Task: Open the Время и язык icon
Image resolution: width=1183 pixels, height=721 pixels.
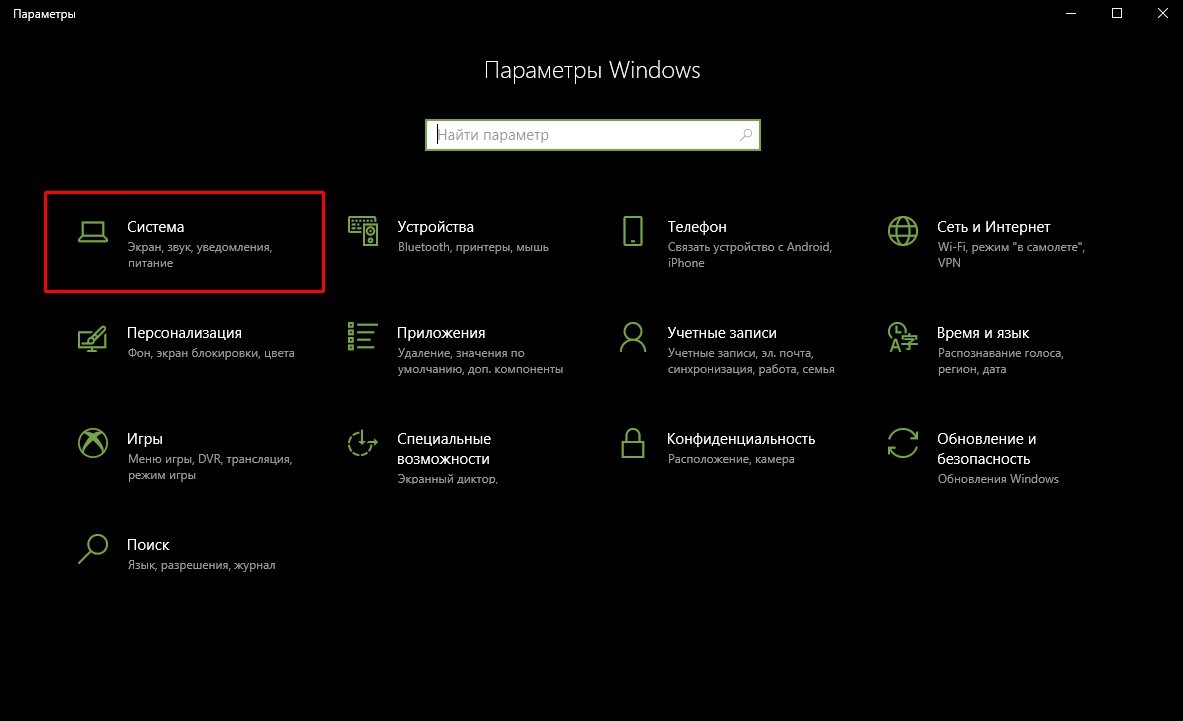Action: click(903, 337)
